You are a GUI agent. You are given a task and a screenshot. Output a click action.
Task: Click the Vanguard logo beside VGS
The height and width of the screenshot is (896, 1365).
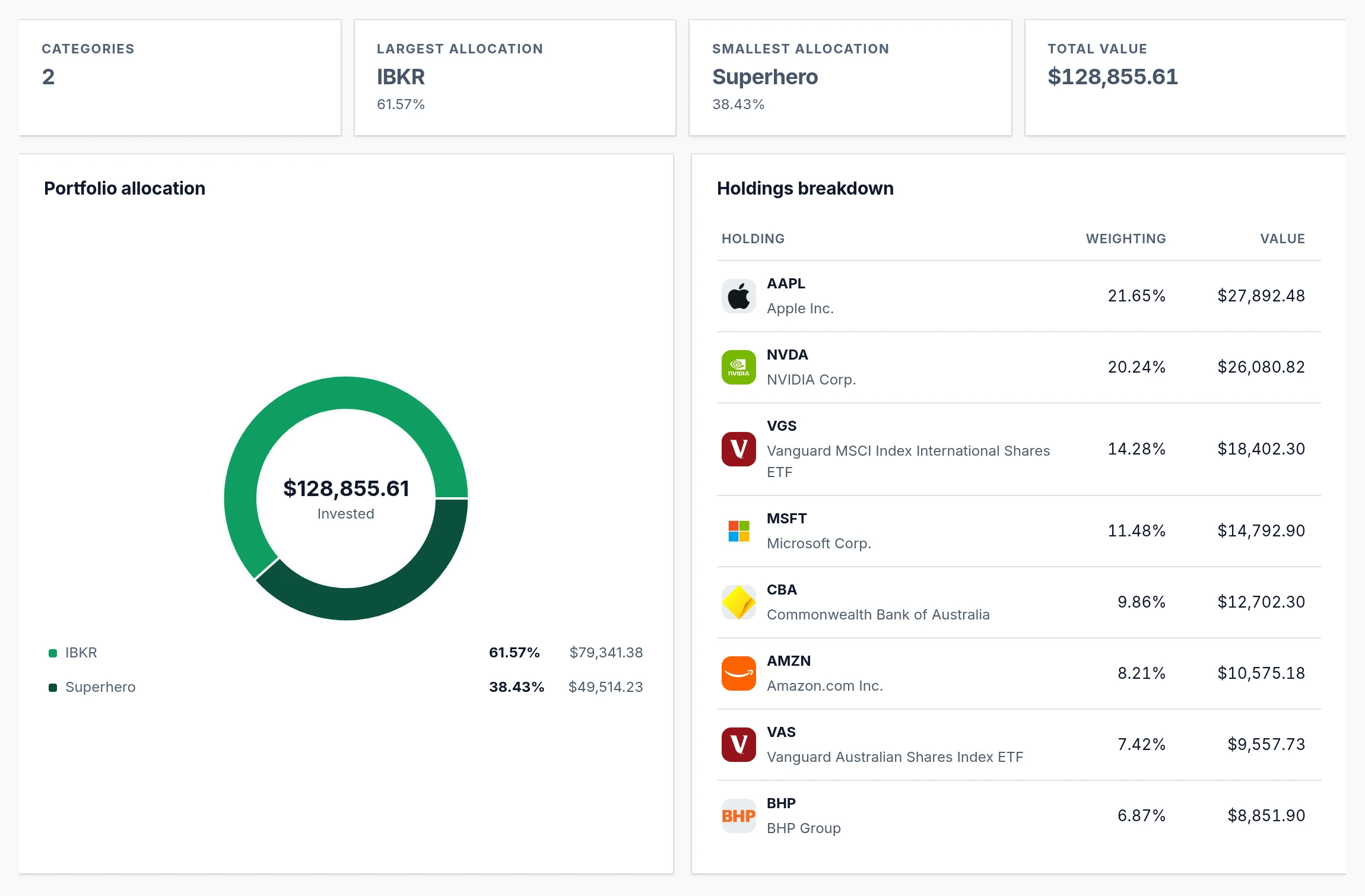[738, 449]
